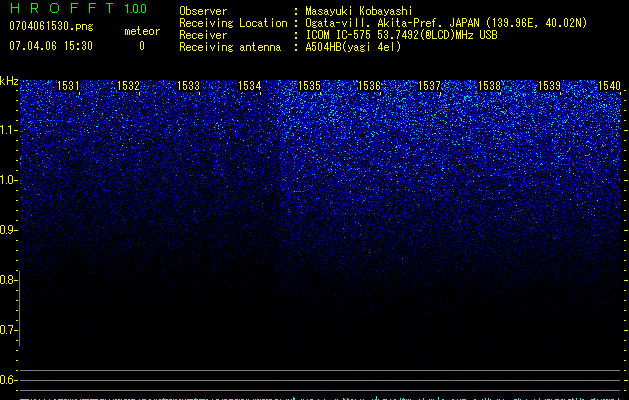Click the kHz axis unit label
Screen dimensions: 629x400
(9, 81)
